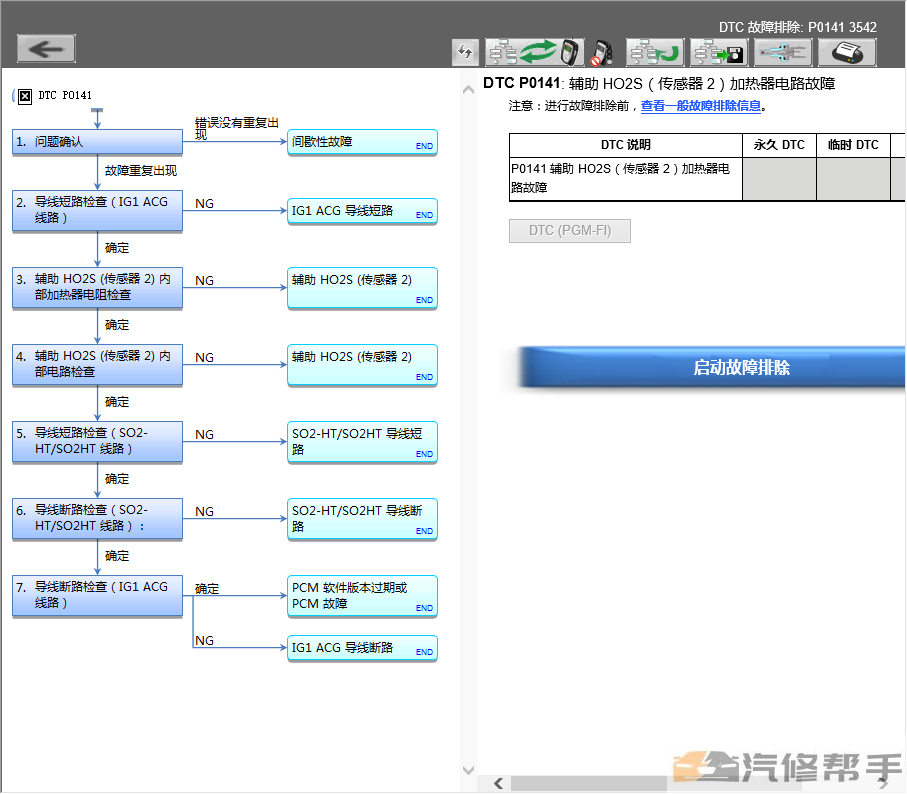
Task: Click the 临时 DTC column header
Action: [853, 145]
